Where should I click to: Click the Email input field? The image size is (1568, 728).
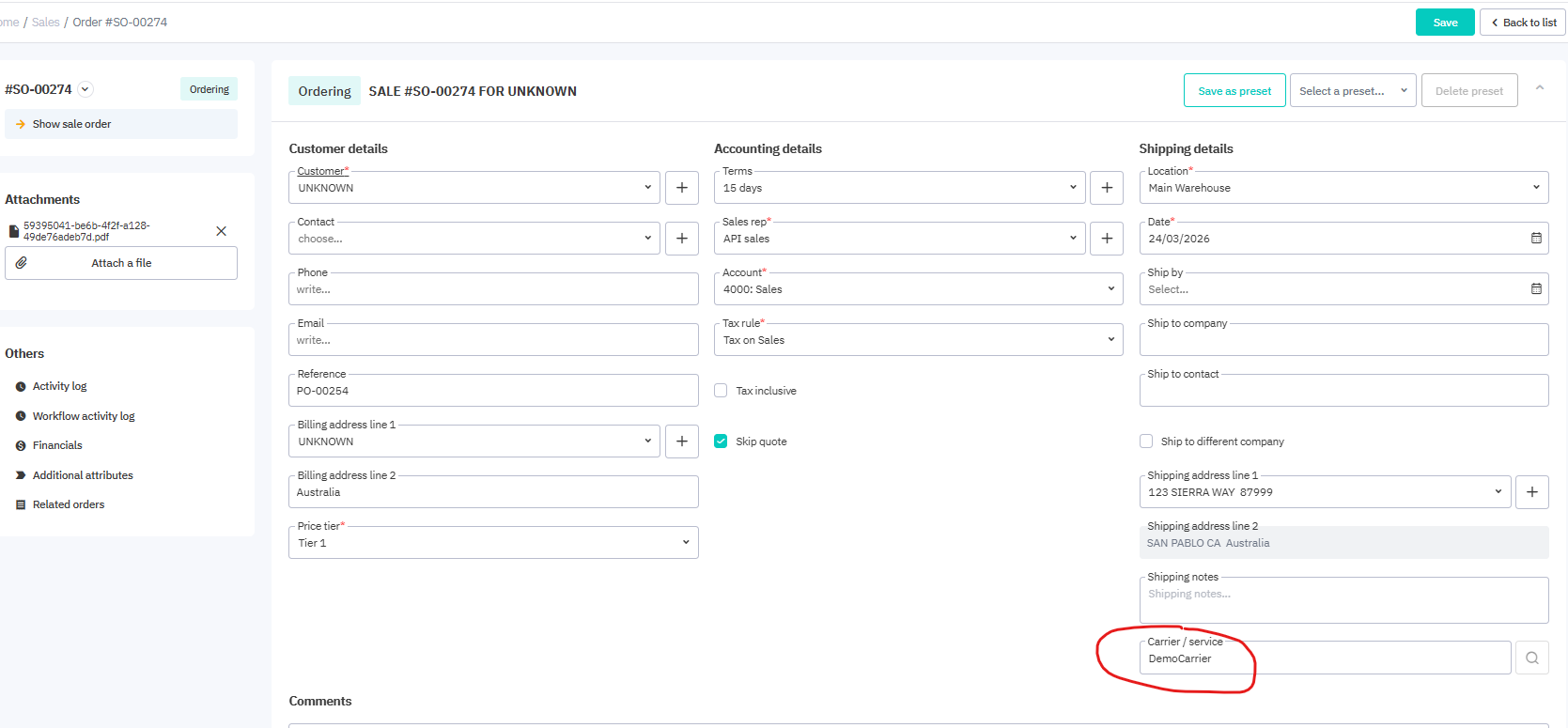493,340
